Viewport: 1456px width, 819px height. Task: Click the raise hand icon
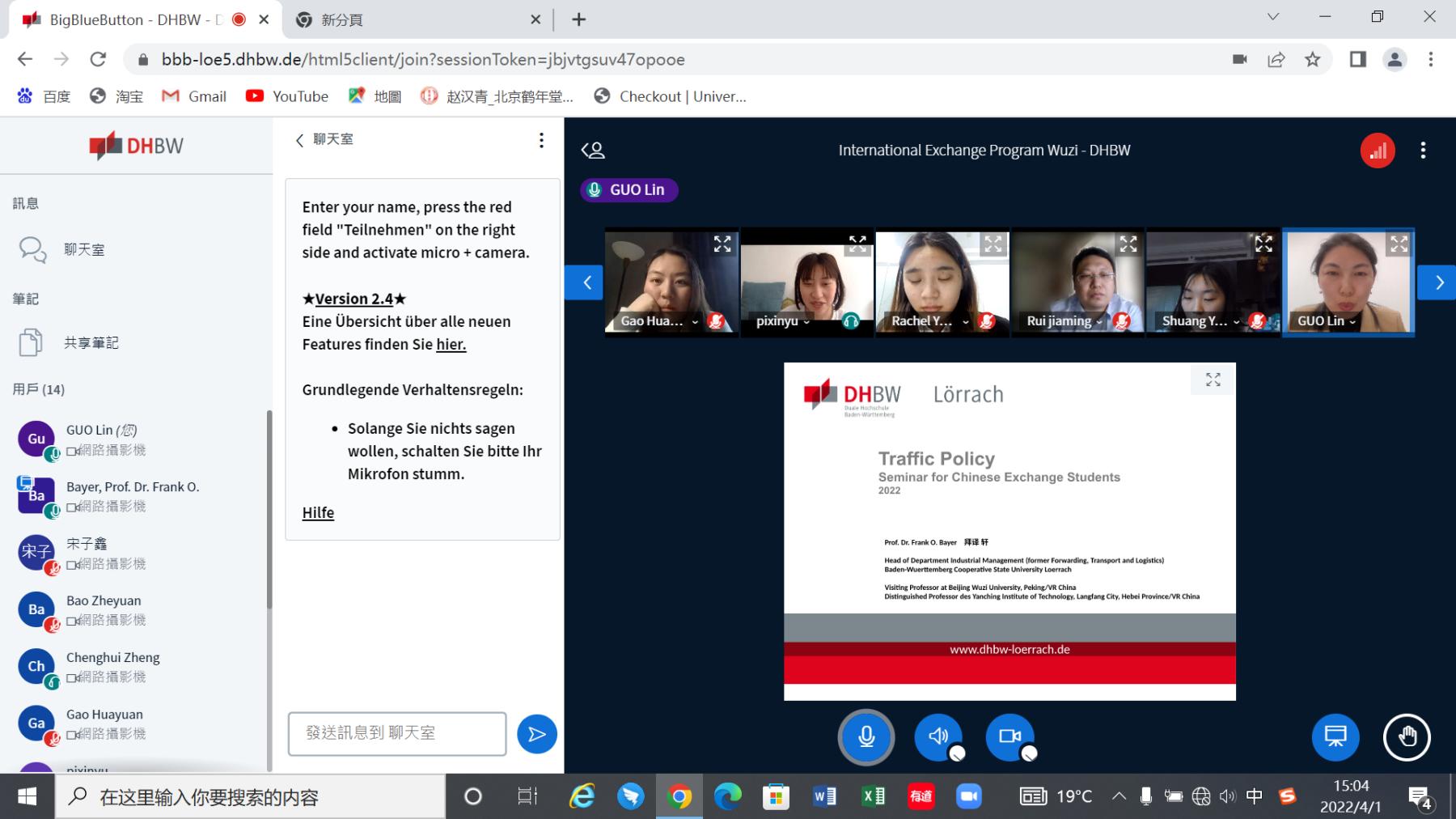click(x=1407, y=737)
